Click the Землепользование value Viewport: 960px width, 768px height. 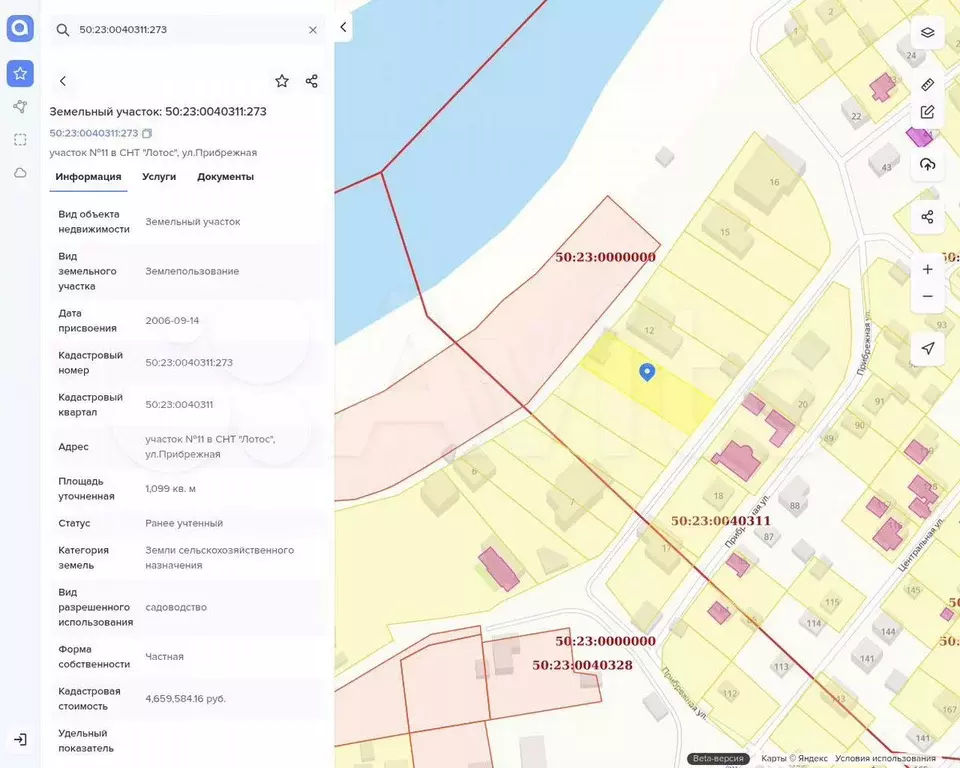192,271
